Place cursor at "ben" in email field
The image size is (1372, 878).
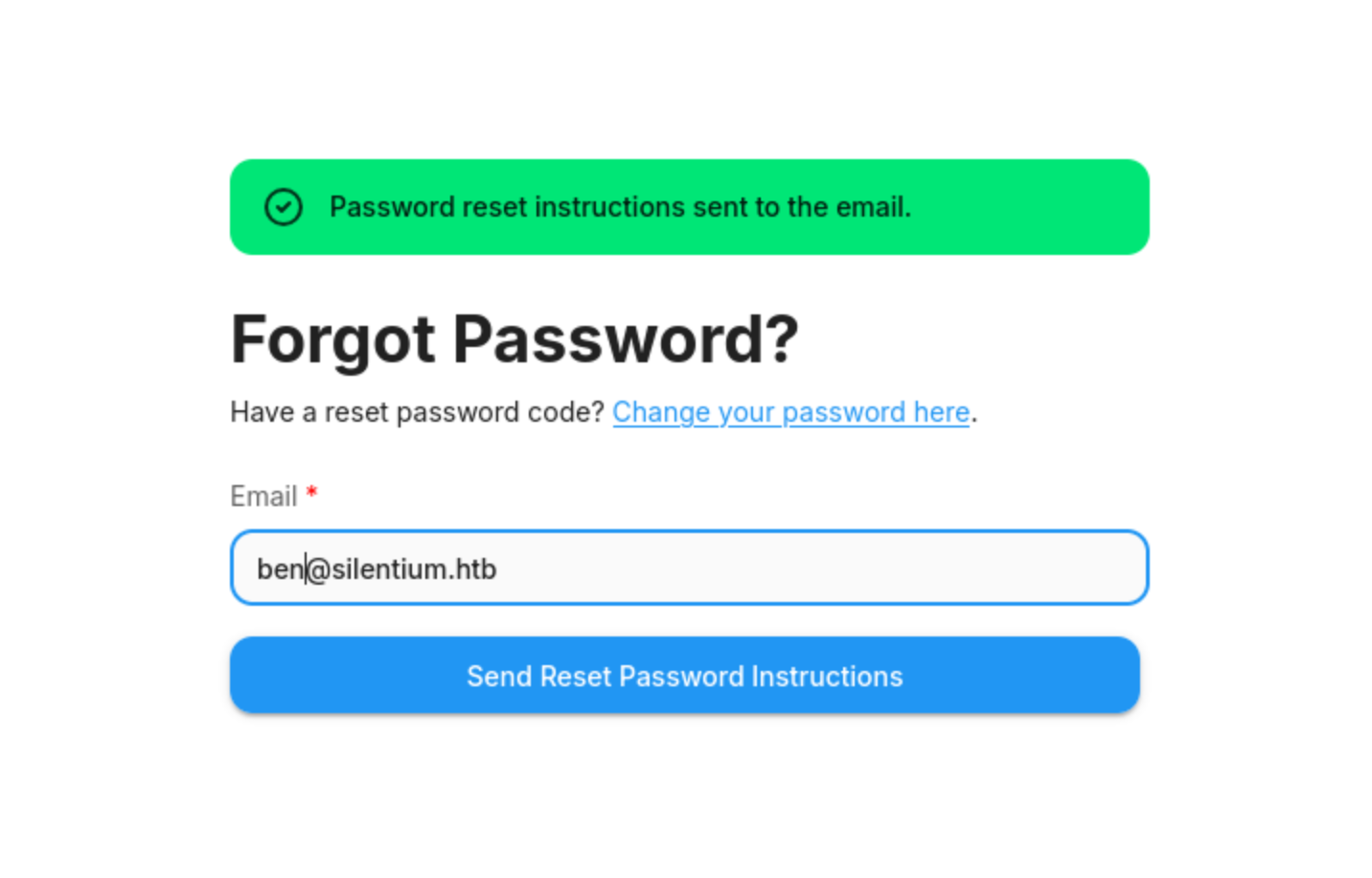point(279,569)
